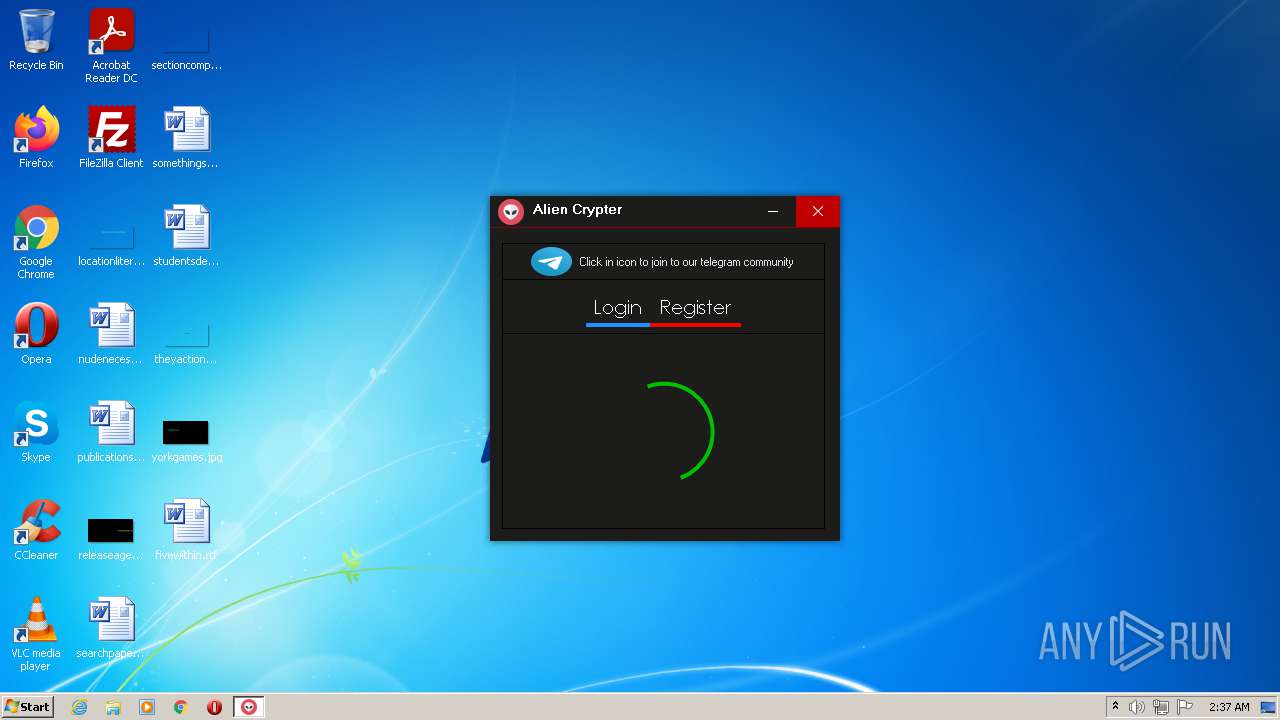Viewport: 1280px width, 720px height.
Task: Click the Telegram icon in Alien Crypter
Action: [x=551, y=262]
